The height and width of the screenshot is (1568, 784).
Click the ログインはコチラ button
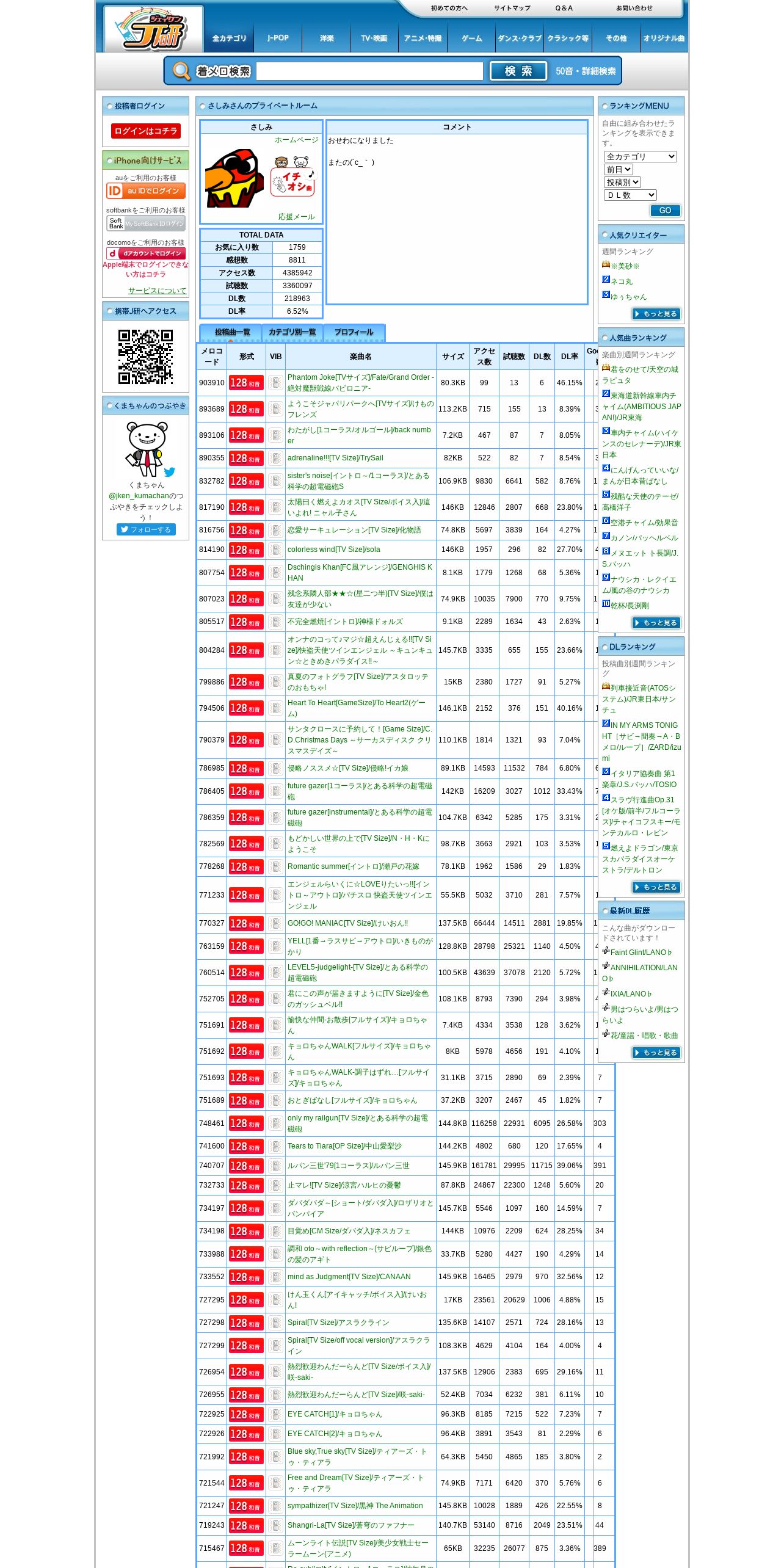146,131
